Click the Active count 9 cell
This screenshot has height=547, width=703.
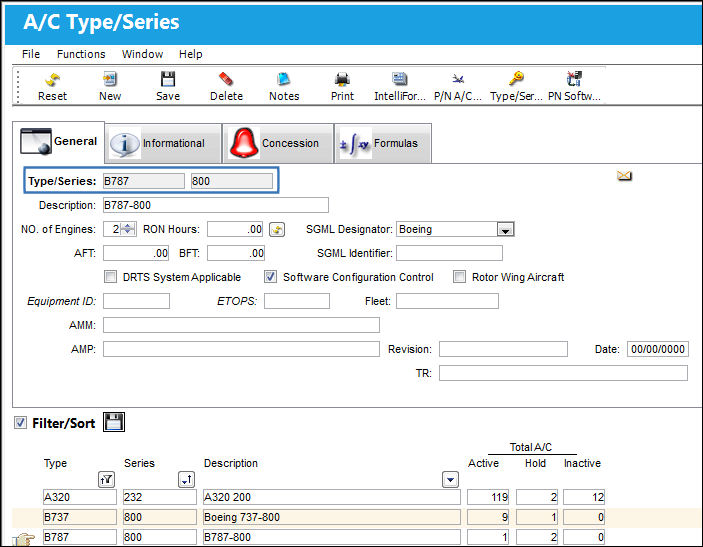[488, 517]
